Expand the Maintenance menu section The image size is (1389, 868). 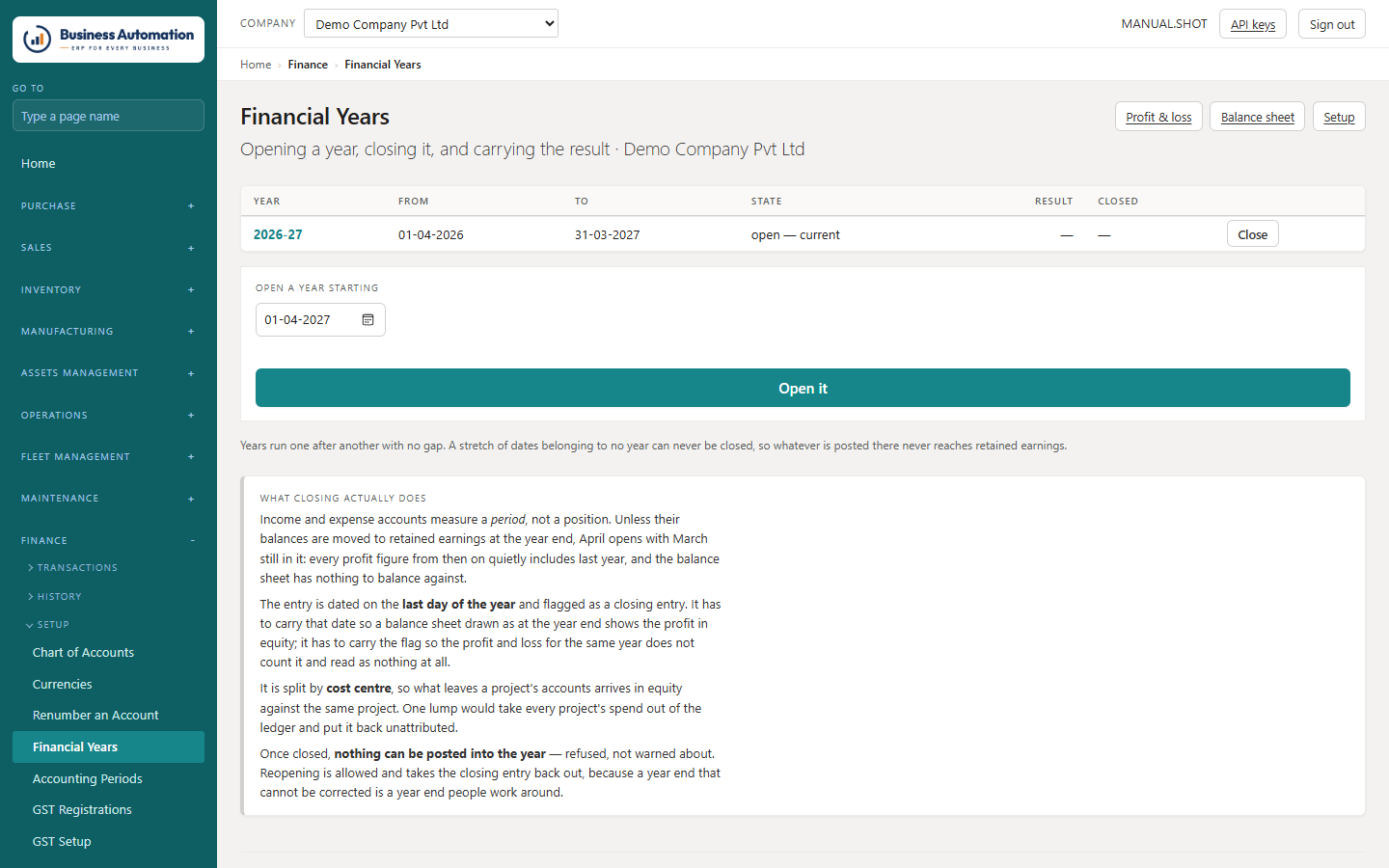(x=108, y=499)
